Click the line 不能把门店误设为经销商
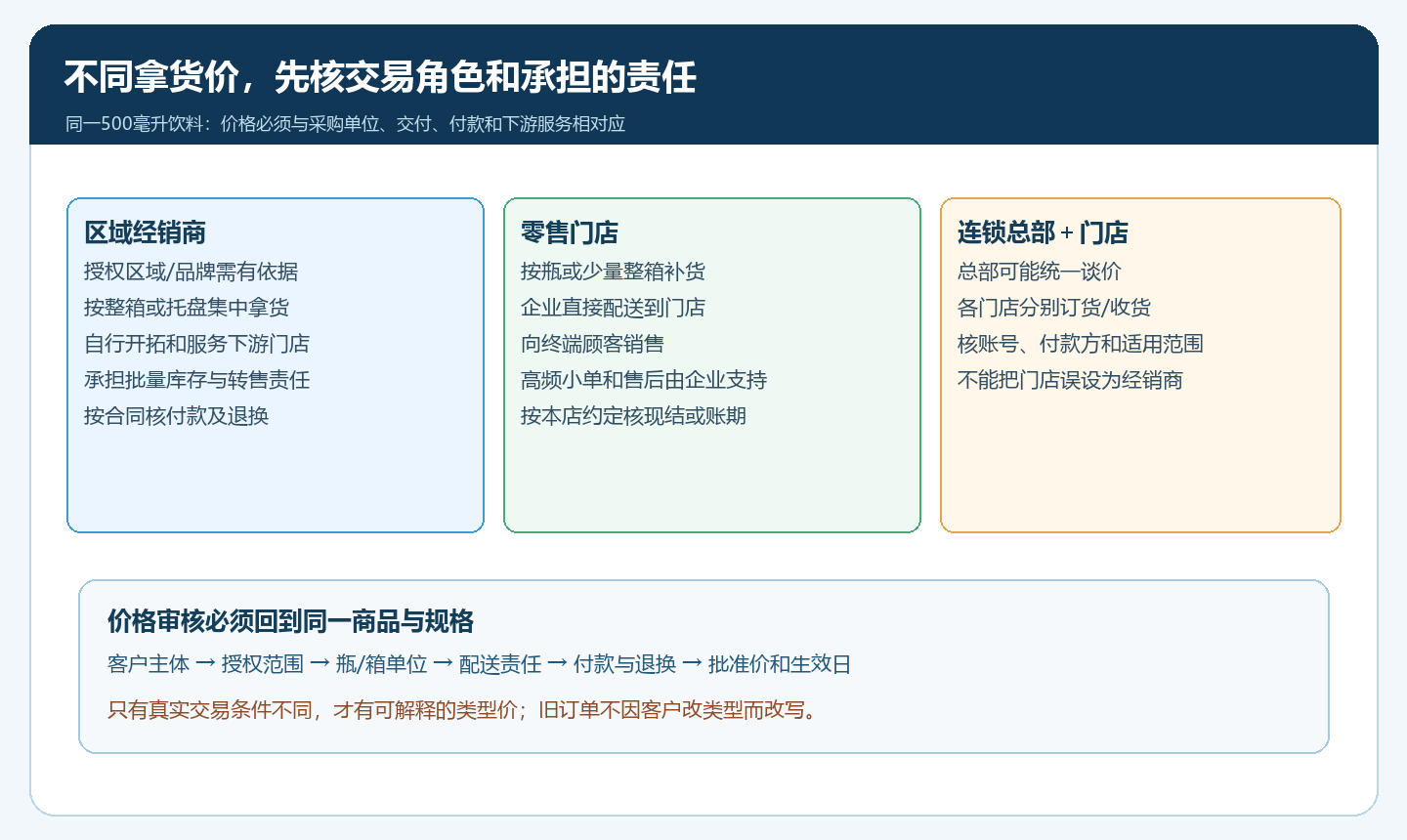This screenshot has height=840, width=1407. click(x=1070, y=380)
